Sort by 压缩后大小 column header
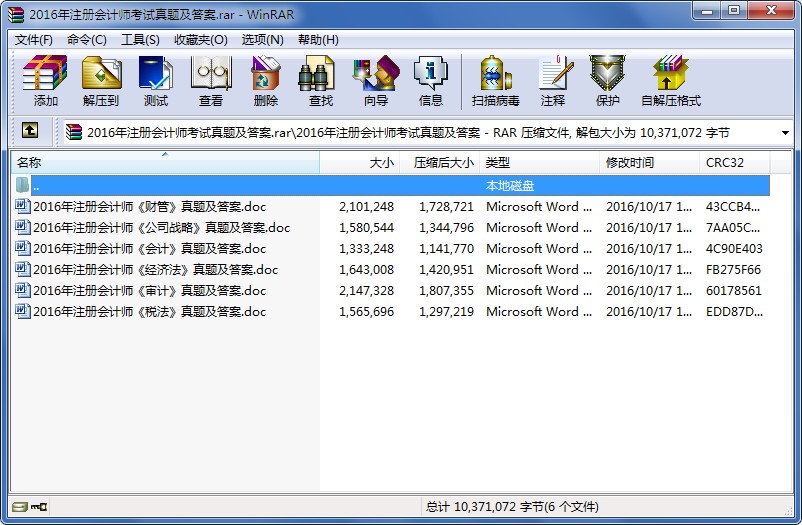The height and width of the screenshot is (525, 802). pyautogui.click(x=439, y=163)
